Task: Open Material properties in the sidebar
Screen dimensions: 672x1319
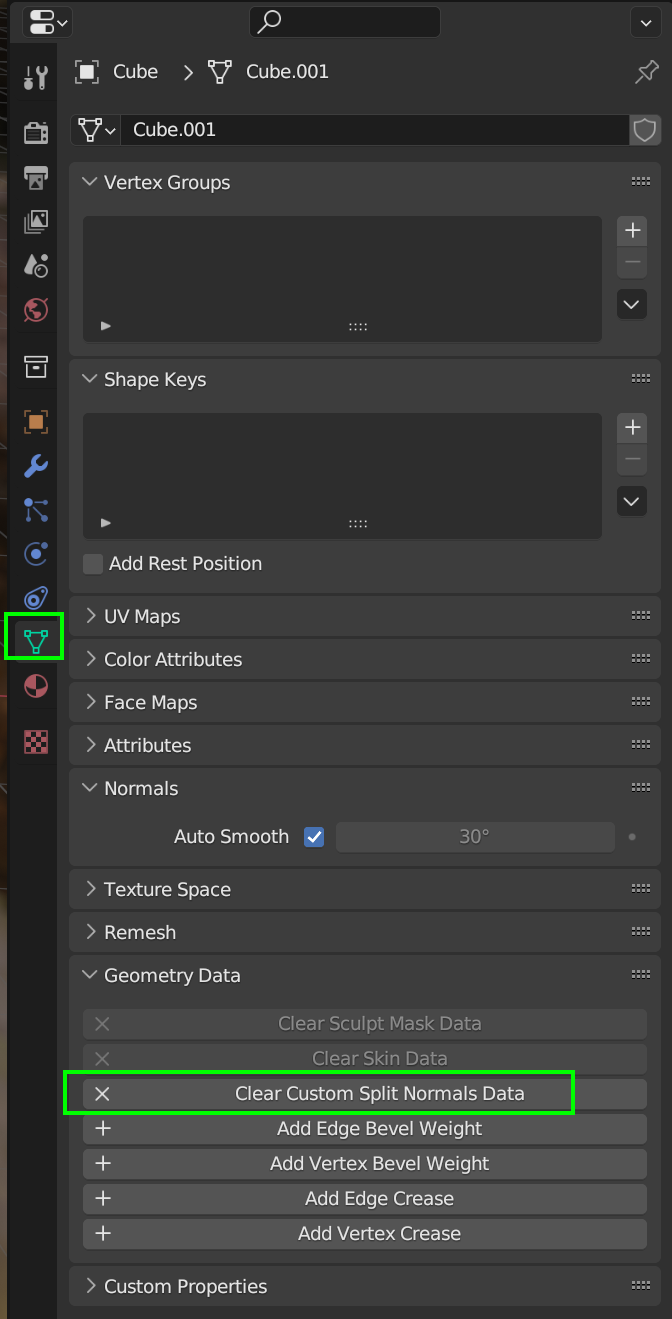Action: pyautogui.click(x=35, y=686)
